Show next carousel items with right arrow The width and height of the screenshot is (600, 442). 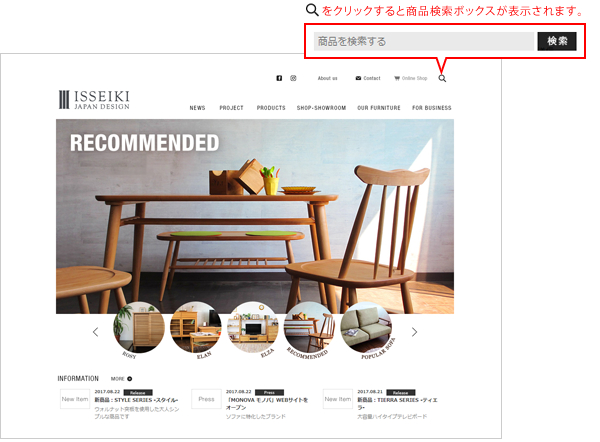point(414,332)
